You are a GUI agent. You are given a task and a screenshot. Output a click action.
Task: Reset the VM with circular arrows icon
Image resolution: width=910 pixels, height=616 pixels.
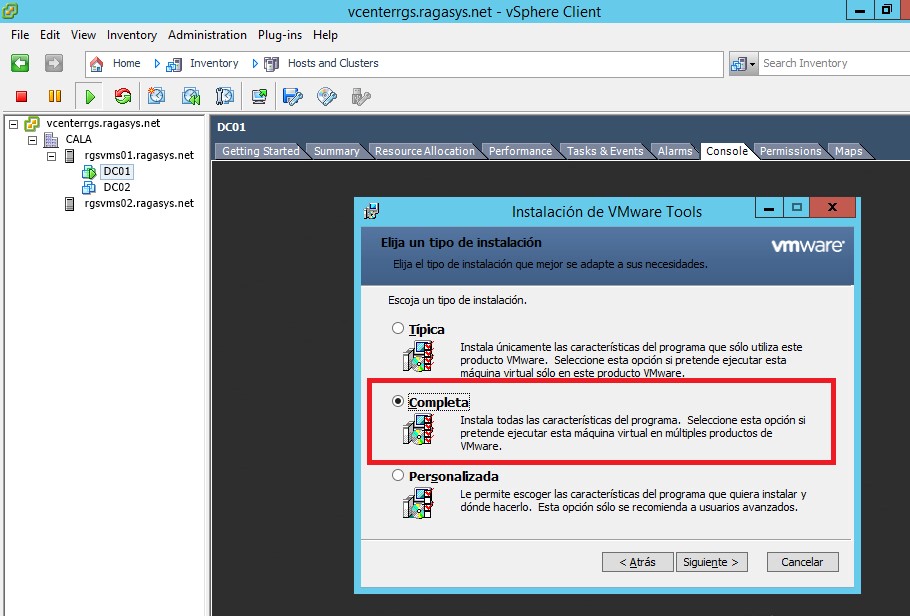tap(122, 96)
